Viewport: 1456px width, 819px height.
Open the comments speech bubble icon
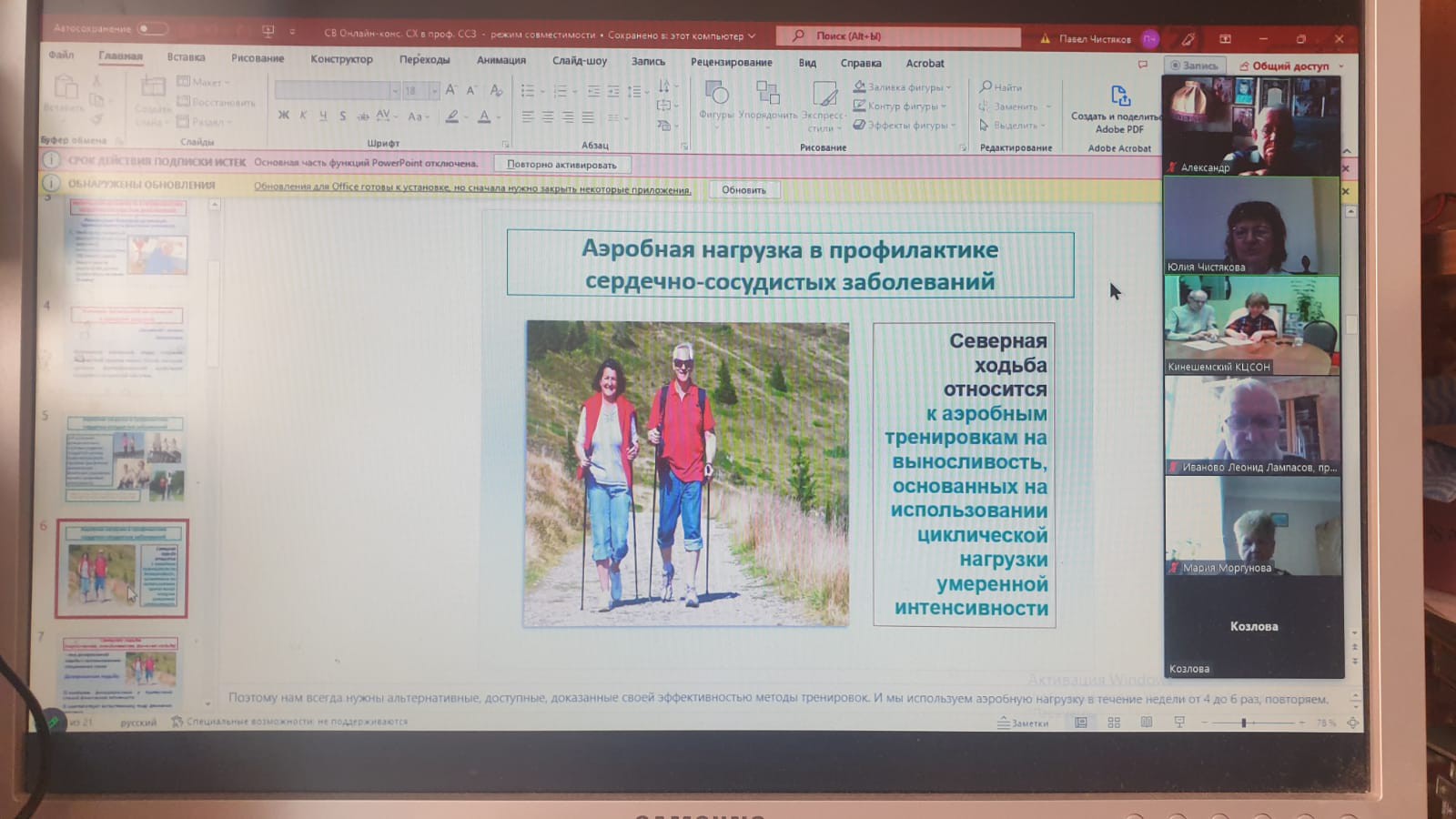[x=1143, y=65]
